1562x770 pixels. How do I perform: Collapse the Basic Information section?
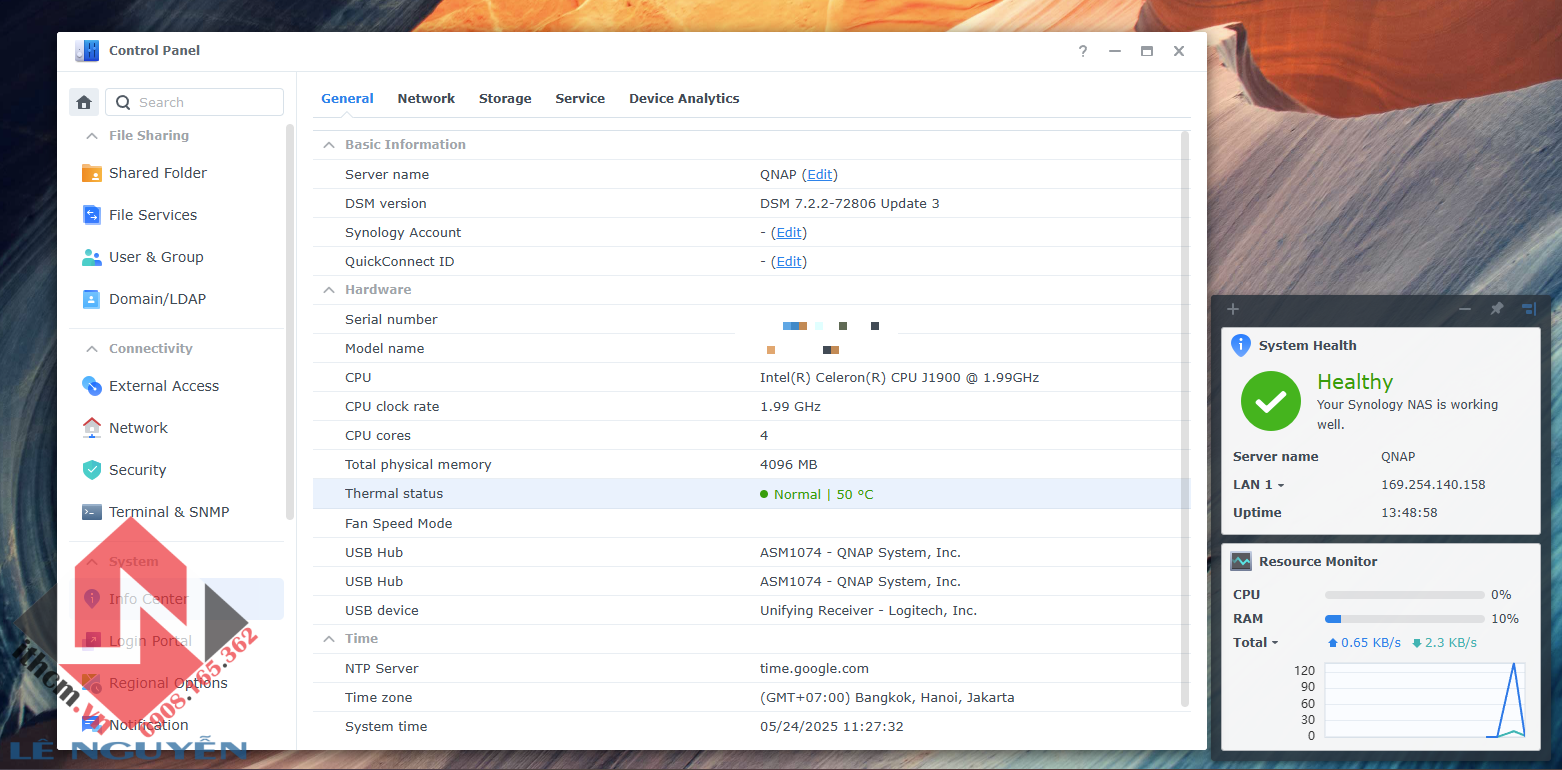click(x=328, y=145)
